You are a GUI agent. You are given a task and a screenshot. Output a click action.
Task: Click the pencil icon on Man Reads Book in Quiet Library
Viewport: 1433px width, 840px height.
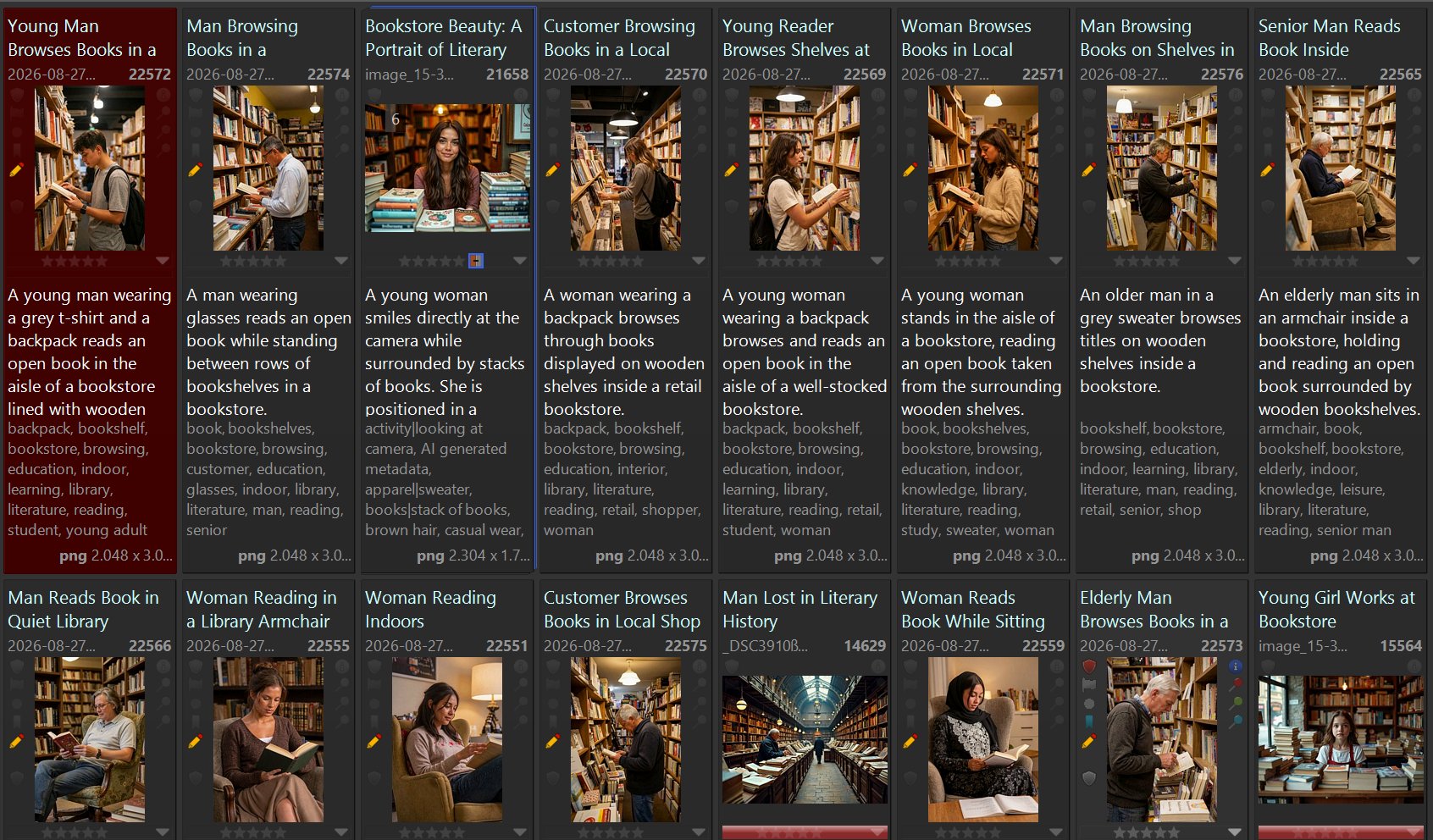pyautogui.click(x=16, y=742)
